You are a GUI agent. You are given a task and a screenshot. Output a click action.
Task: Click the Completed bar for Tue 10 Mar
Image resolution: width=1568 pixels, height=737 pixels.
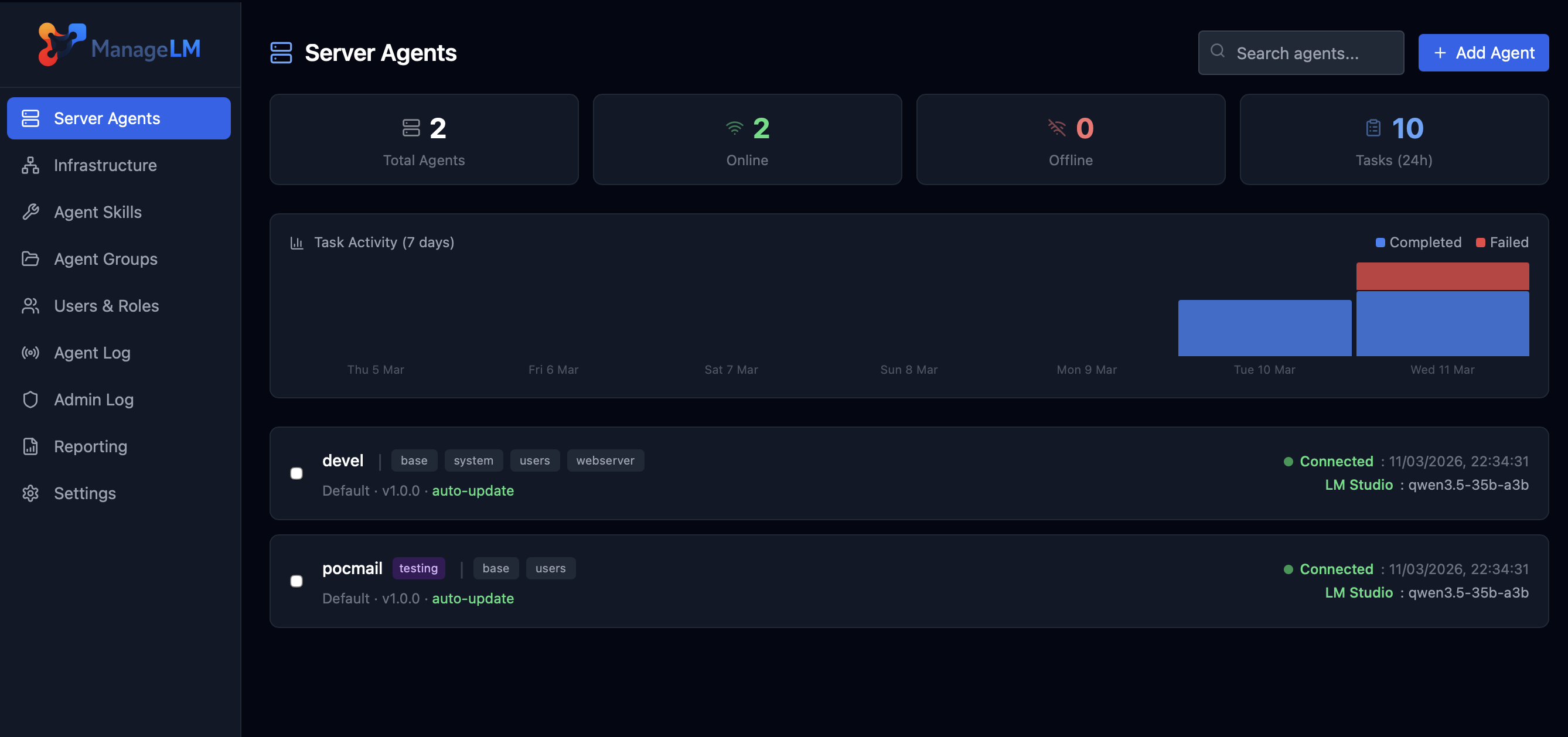1264,328
